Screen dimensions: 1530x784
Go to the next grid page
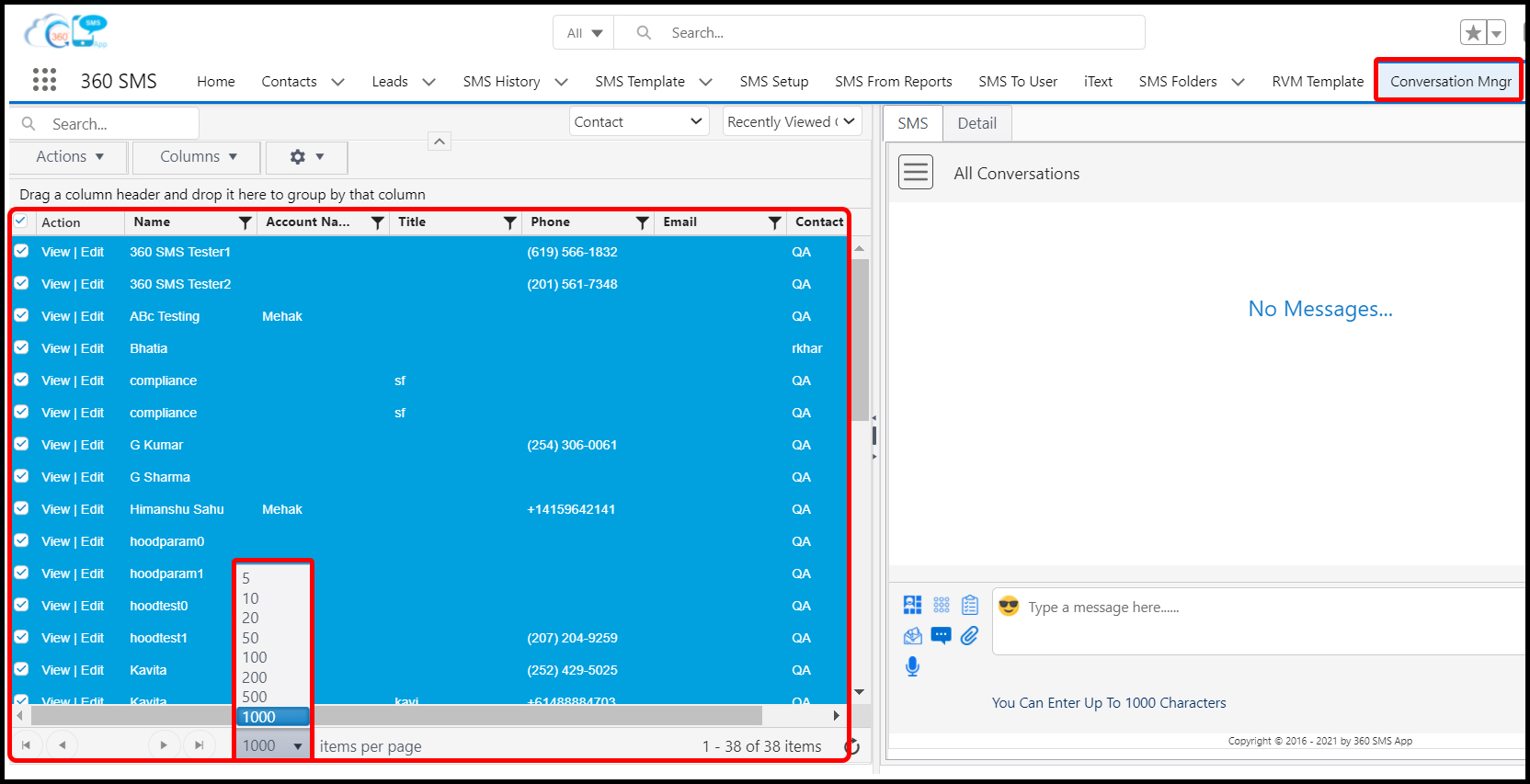point(164,745)
